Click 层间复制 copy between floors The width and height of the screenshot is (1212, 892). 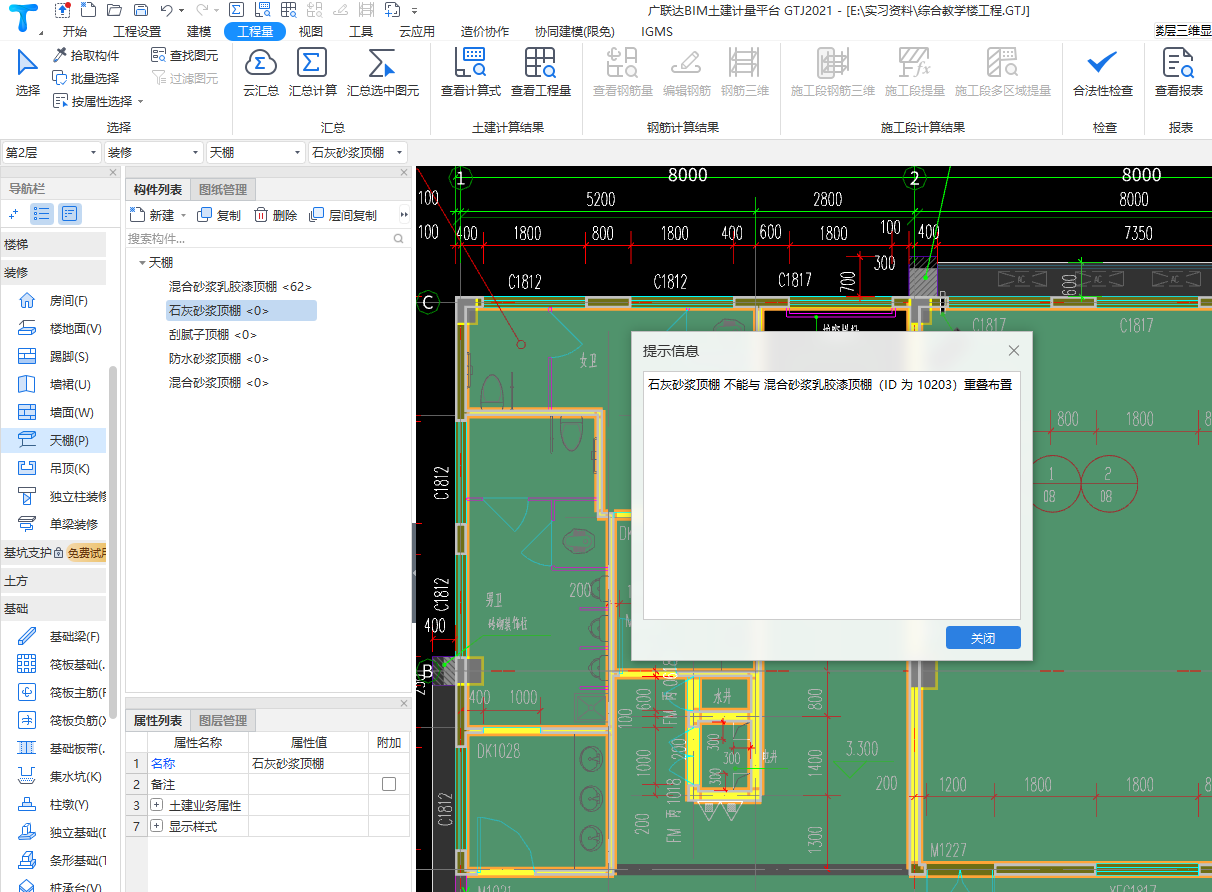[x=343, y=215]
